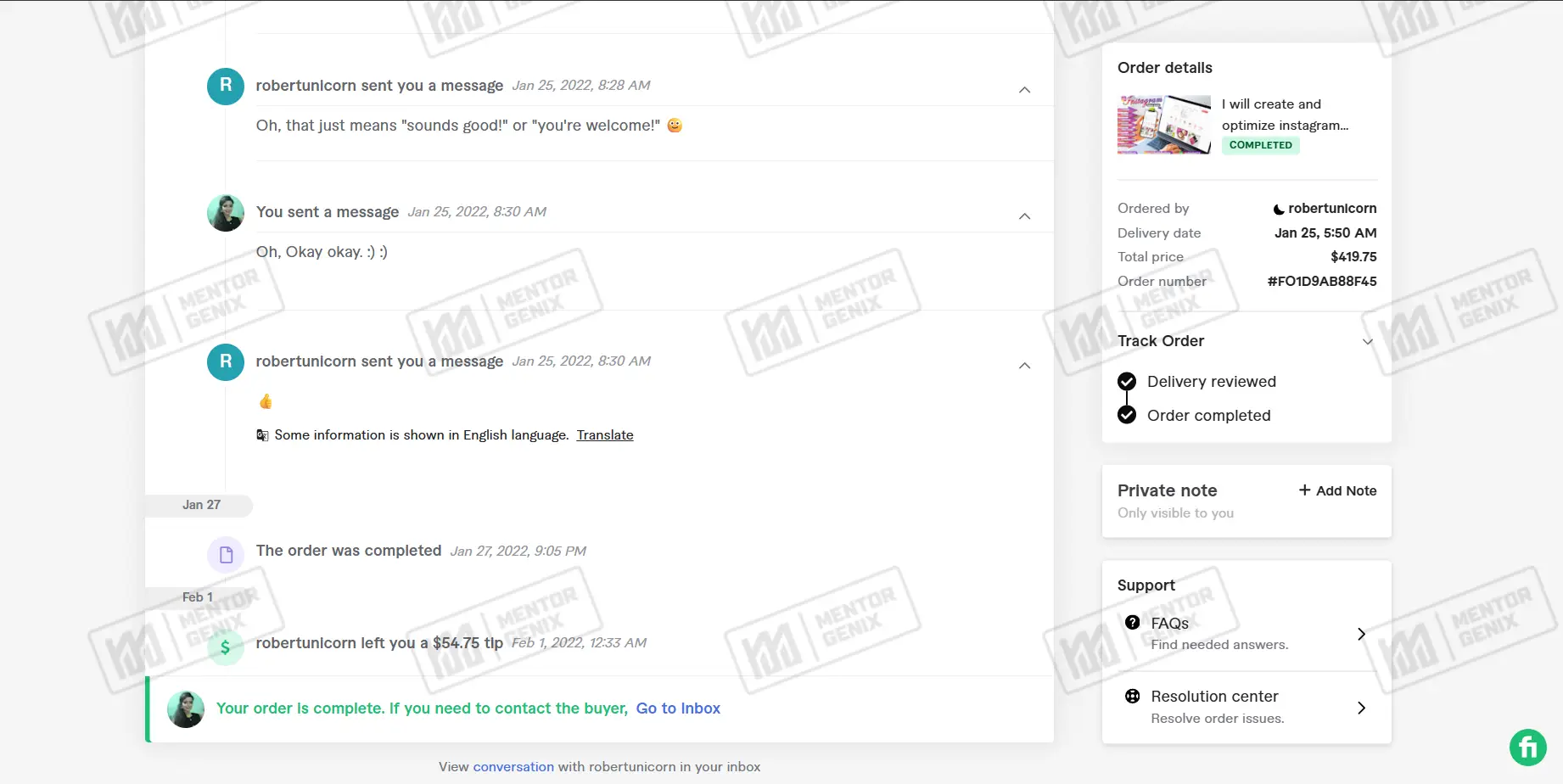Screen dimensions: 1563x784
Task: Click the Resolution center lifebuoy icon
Action: [1132, 697]
